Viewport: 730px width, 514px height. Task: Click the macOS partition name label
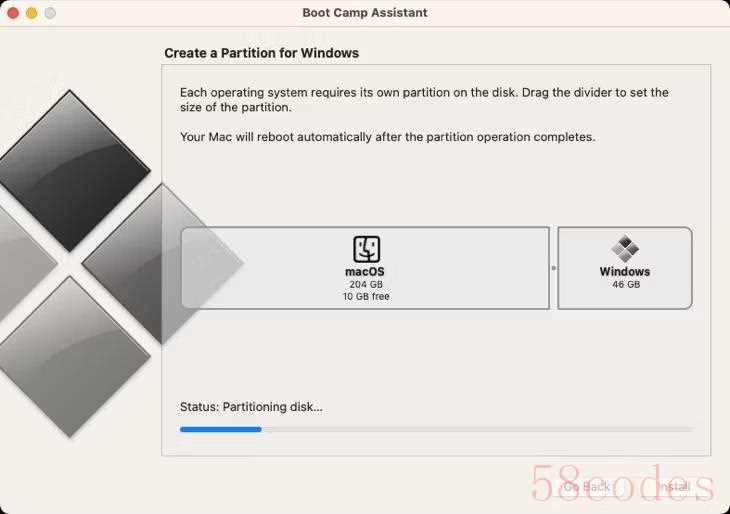365,271
